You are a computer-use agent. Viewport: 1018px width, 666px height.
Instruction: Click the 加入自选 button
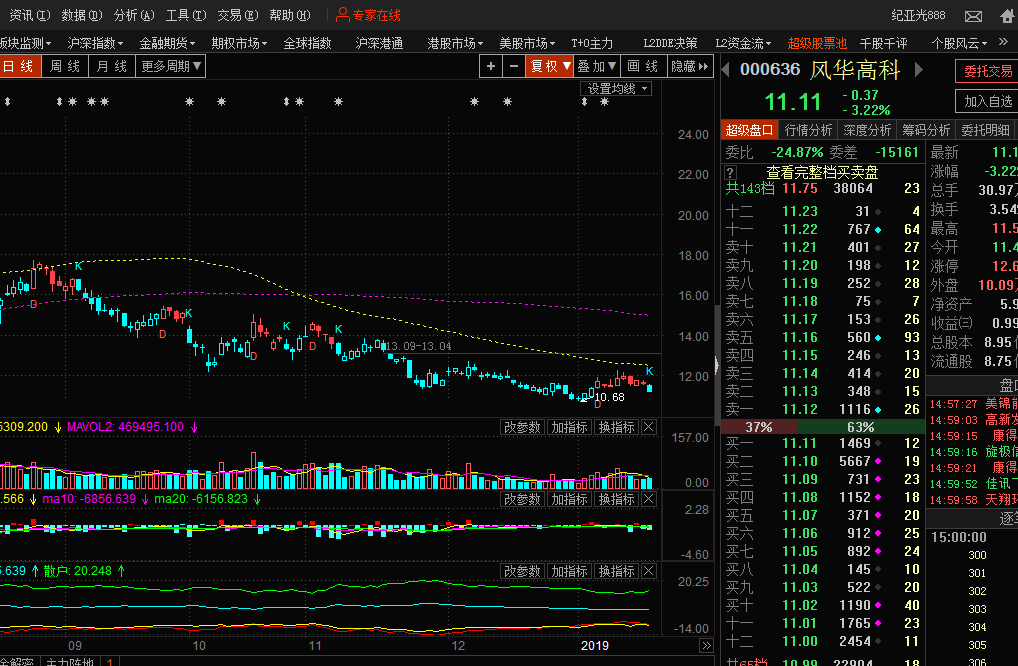point(987,101)
